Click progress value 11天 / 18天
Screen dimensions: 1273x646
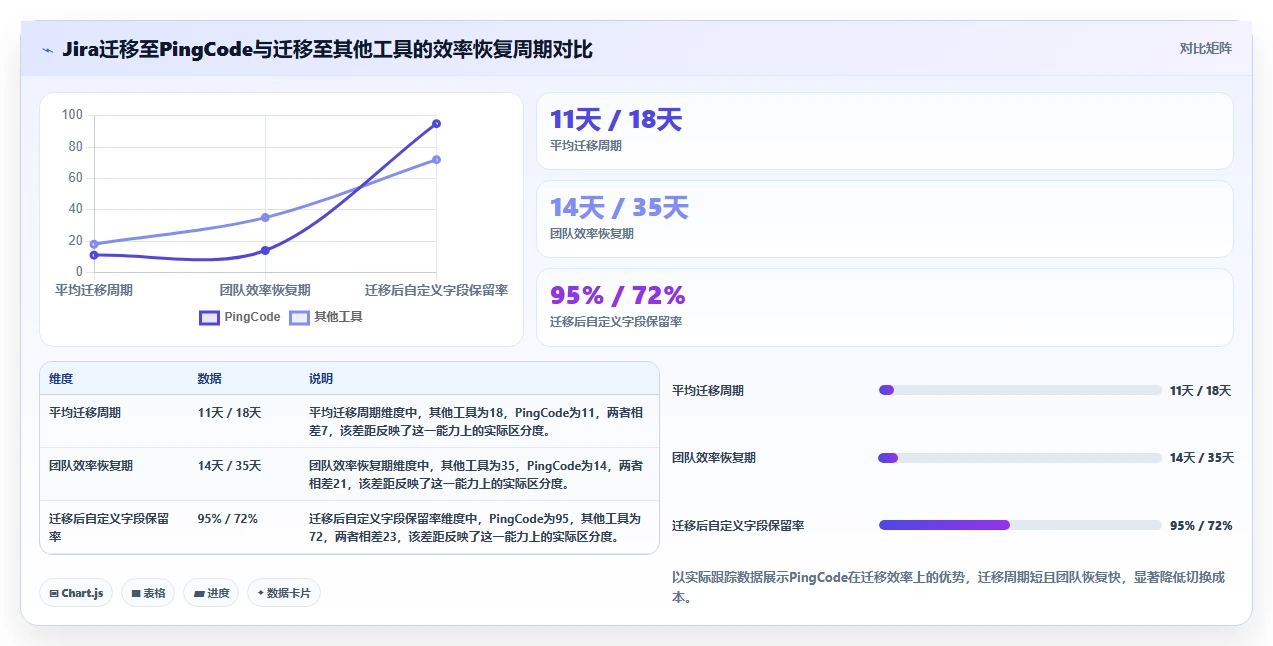(1200, 390)
